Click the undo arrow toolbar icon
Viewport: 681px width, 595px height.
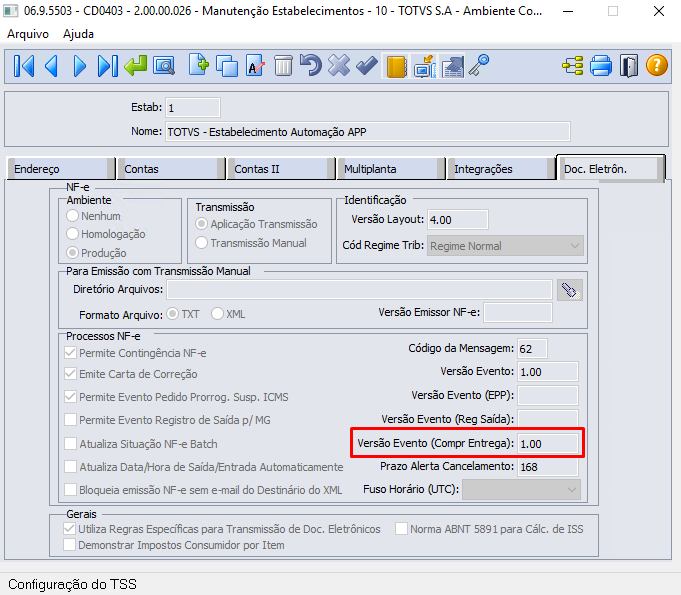pos(311,67)
